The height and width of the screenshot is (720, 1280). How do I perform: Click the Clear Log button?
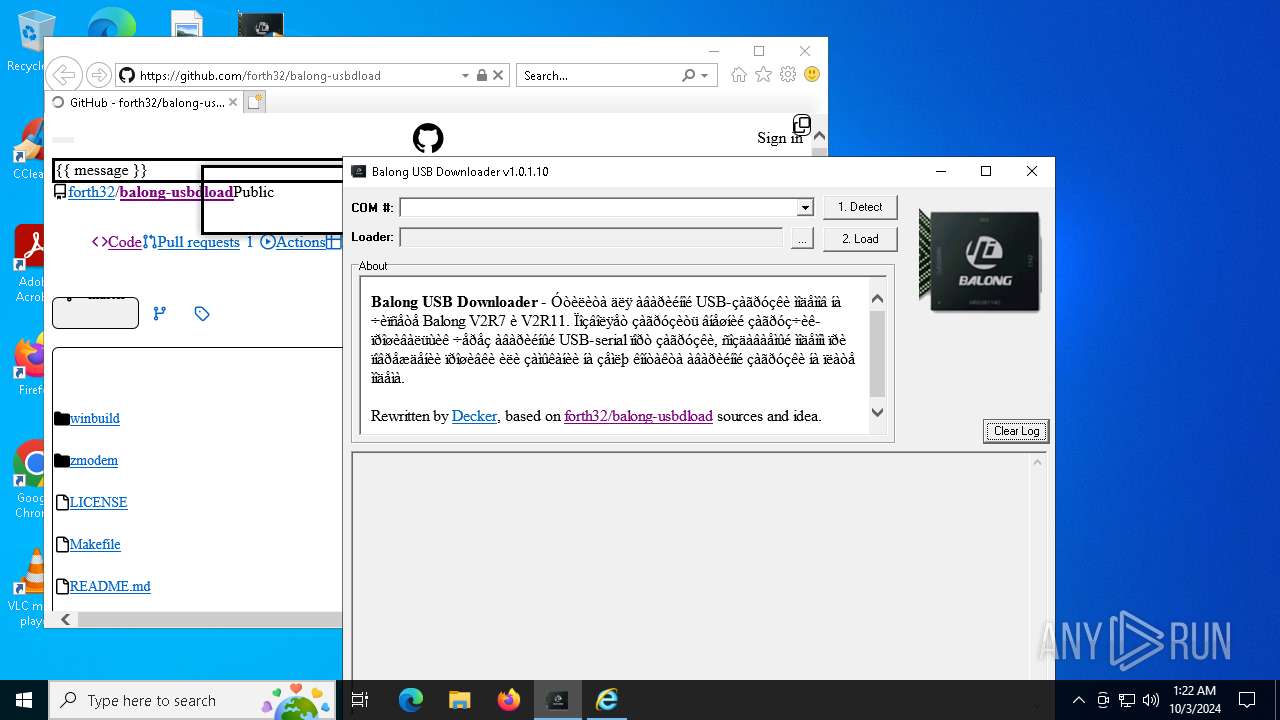click(x=1016, y=431)
